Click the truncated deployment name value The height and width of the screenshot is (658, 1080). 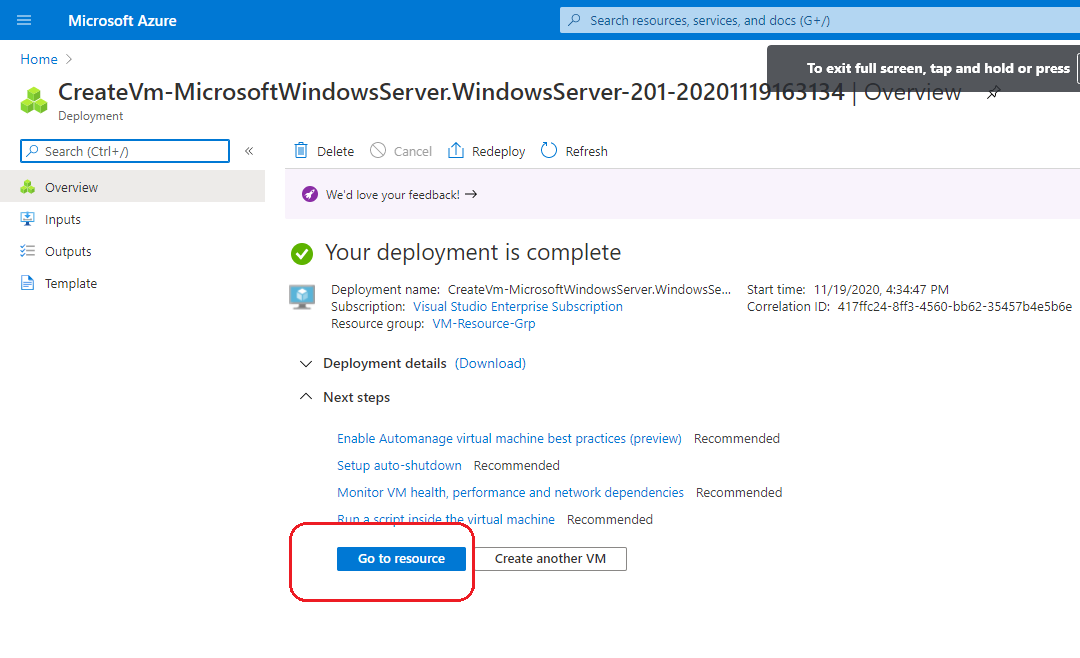(x=590, y=289)
